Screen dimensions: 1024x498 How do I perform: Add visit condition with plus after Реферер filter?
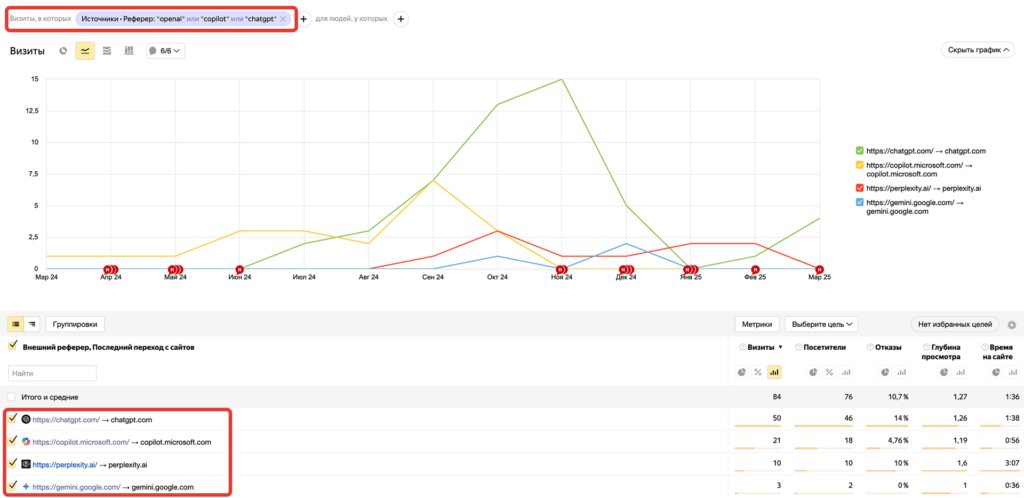tap(304, 19)
